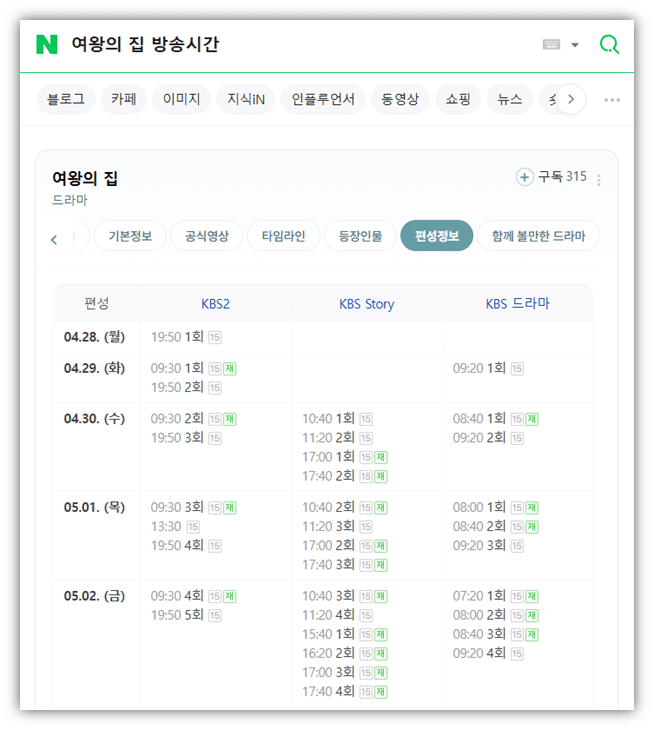The image size is (654, 730).
Task: Select the 카페 search tab
Action: point(123,99)
